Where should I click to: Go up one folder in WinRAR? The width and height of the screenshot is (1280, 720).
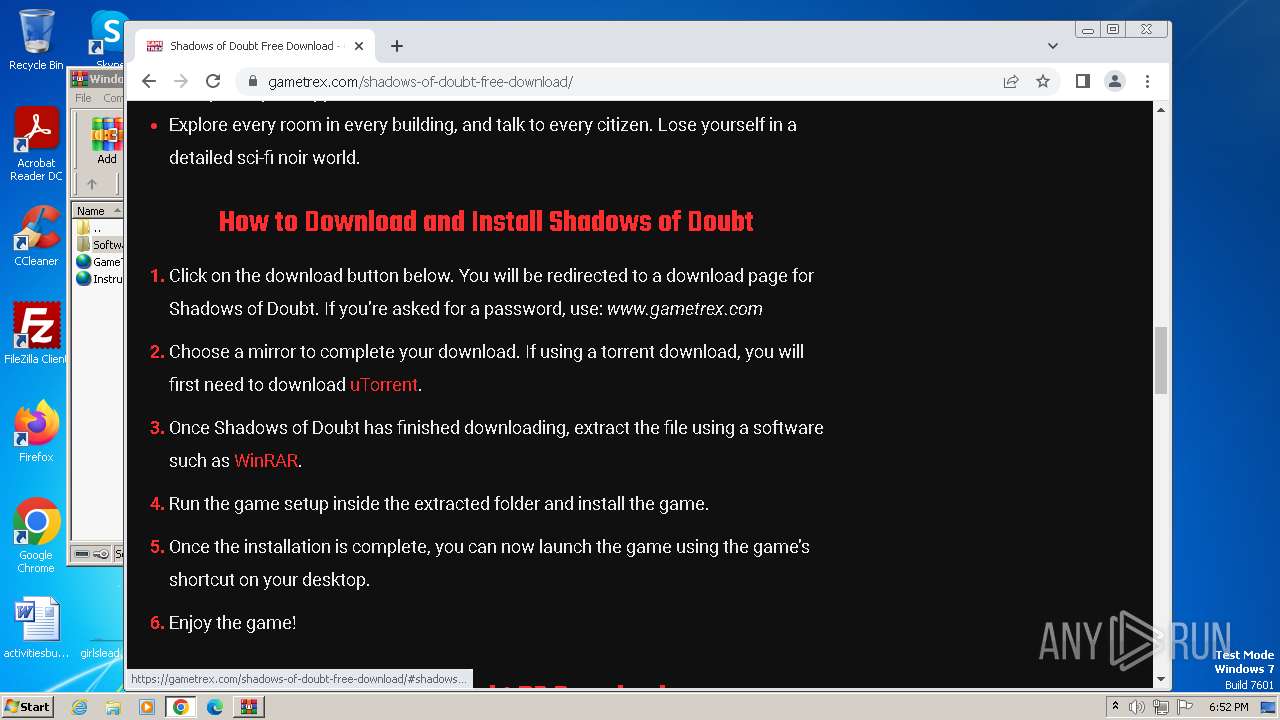(x=92, y=184)
